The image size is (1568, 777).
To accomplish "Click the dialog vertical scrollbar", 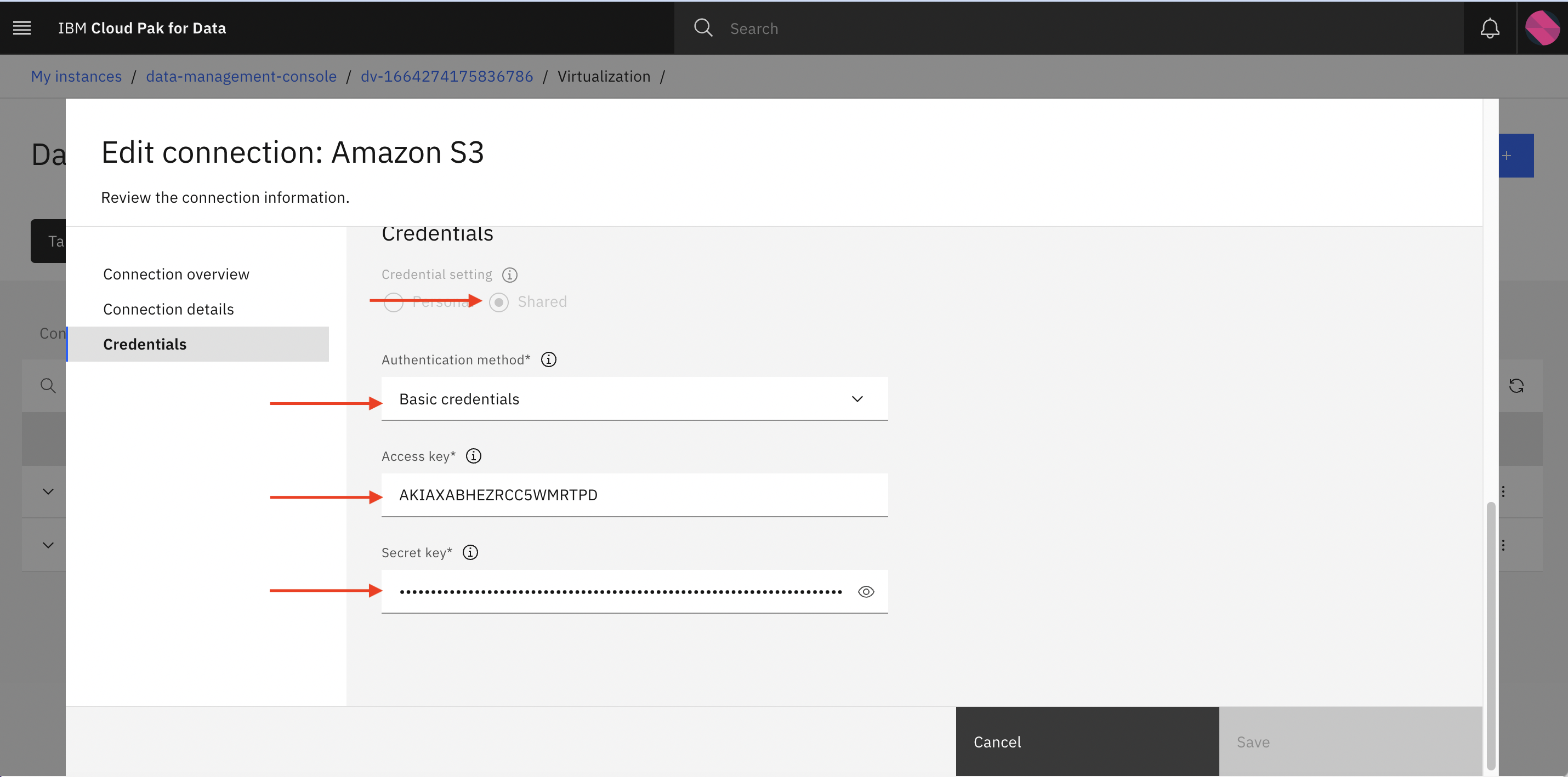I will coord(1491,636).
